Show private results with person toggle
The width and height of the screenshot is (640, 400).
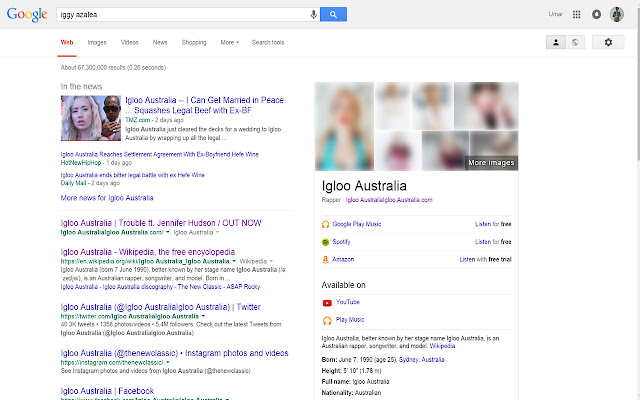point(556,42)
